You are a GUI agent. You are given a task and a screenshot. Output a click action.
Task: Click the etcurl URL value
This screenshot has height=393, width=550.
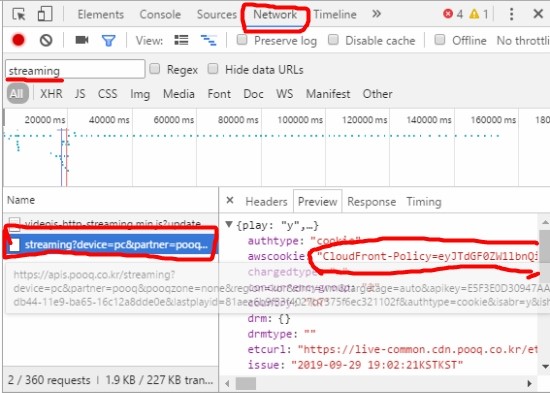418,349
